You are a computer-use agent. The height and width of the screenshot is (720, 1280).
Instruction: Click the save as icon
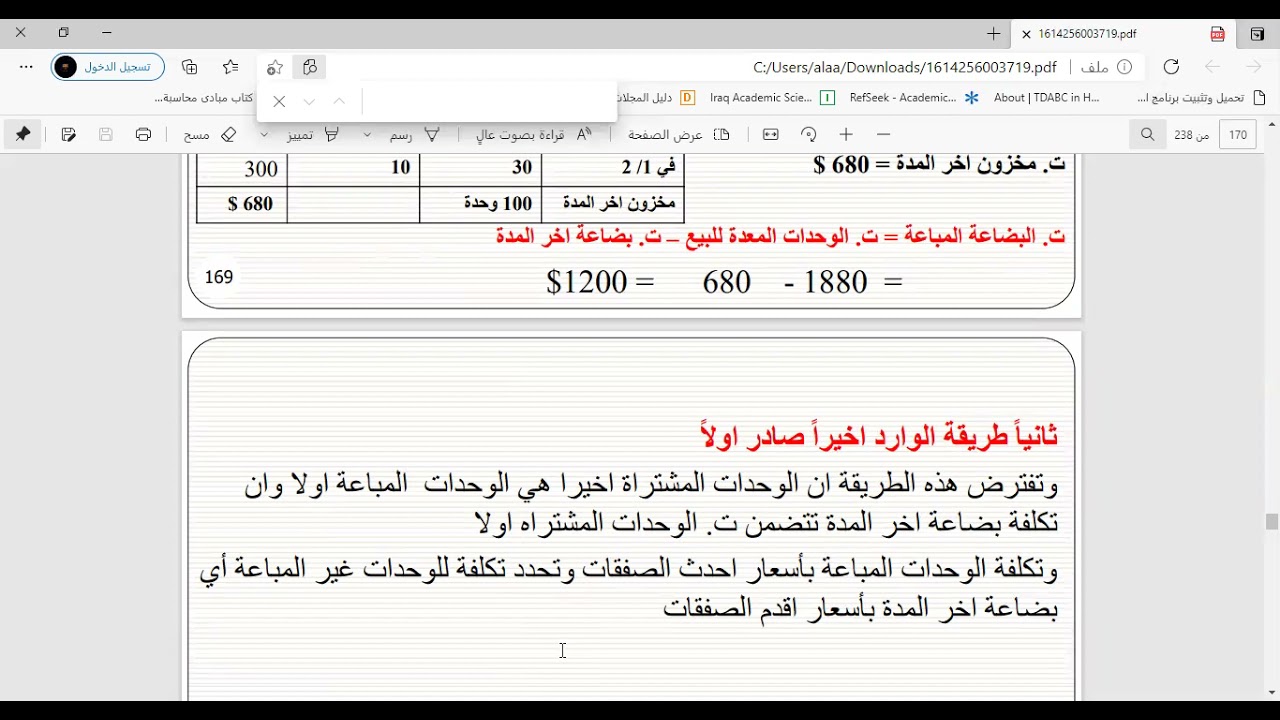pyautogui.click(x=68, y=134)
